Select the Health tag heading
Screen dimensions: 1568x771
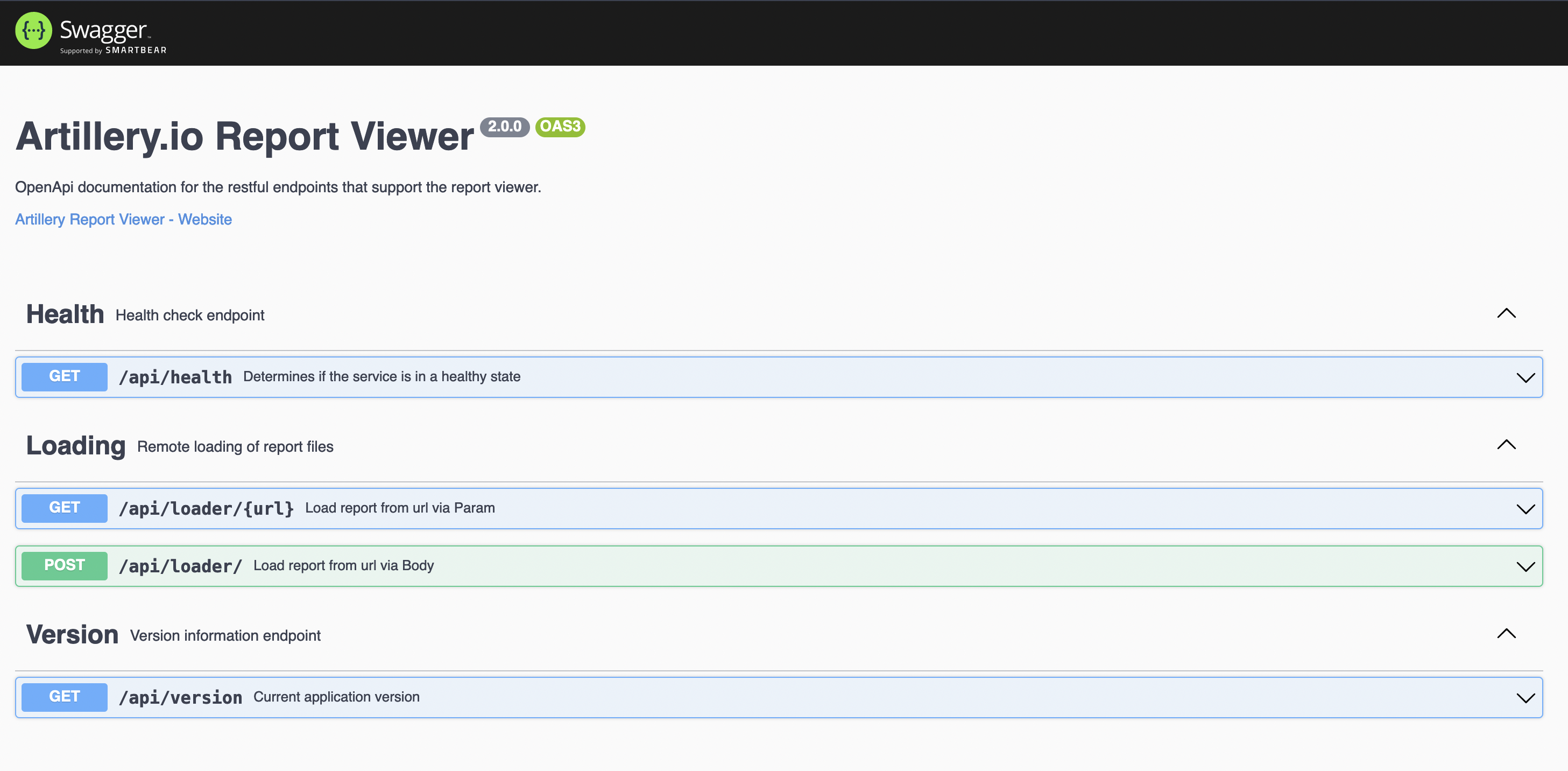[x=65, y=315]
